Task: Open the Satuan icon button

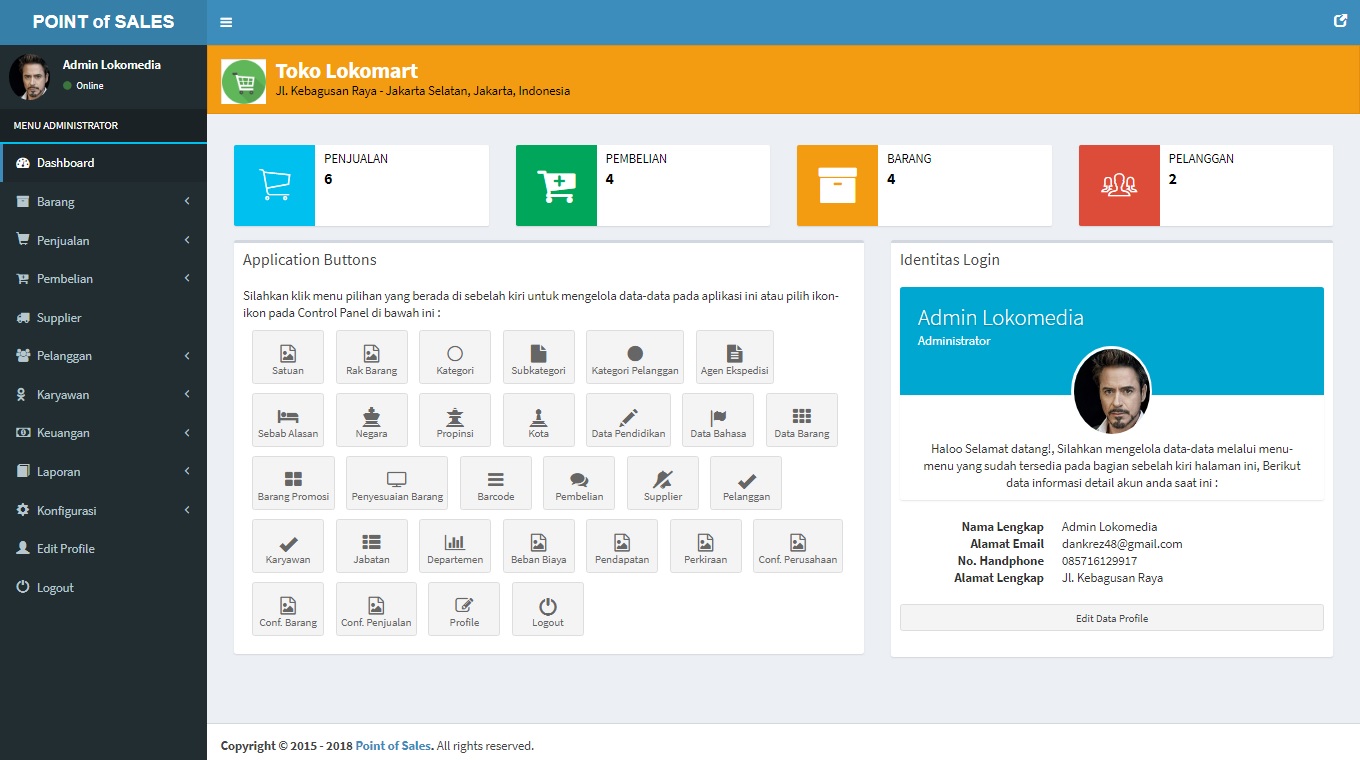Action: point(288,357)
